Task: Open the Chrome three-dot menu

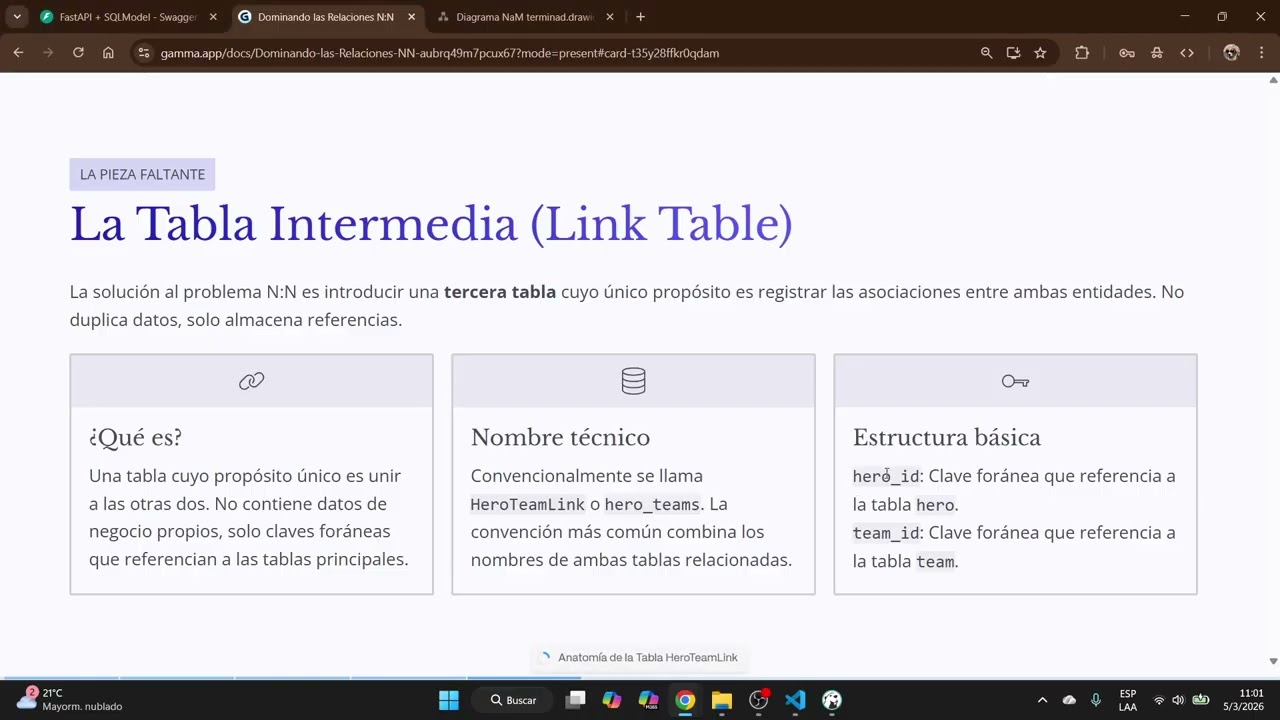Action: point(1261,53)
